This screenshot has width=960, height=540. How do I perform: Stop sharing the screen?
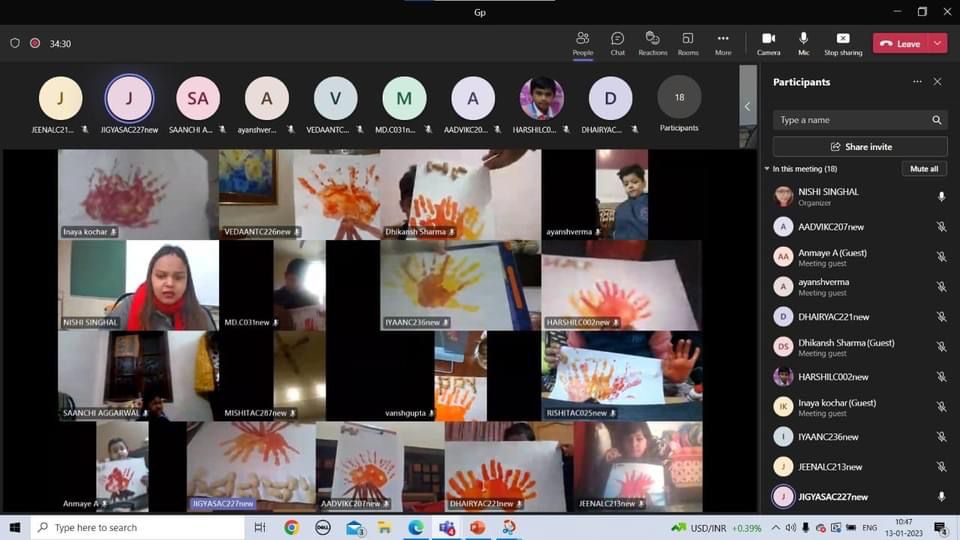click(843, 43)
